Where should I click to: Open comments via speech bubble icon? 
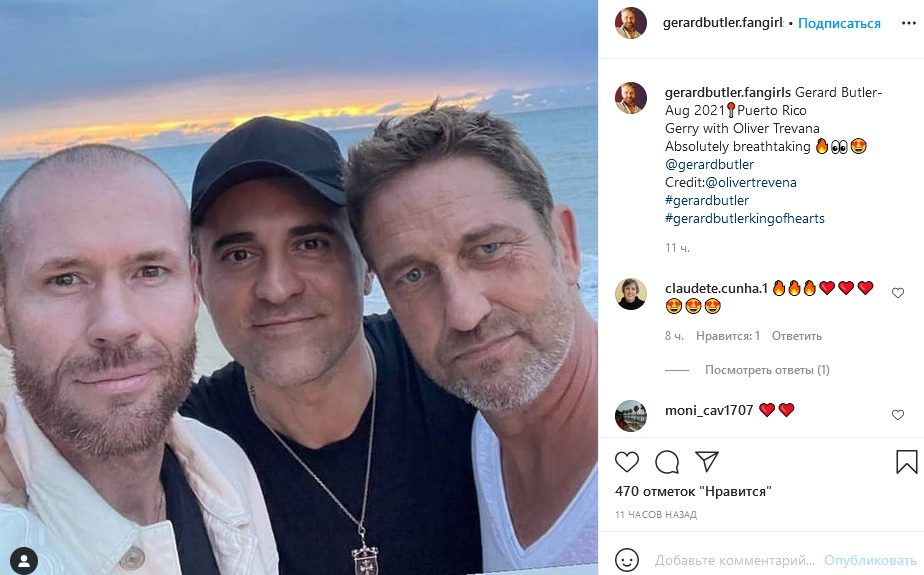coord(667,462)
